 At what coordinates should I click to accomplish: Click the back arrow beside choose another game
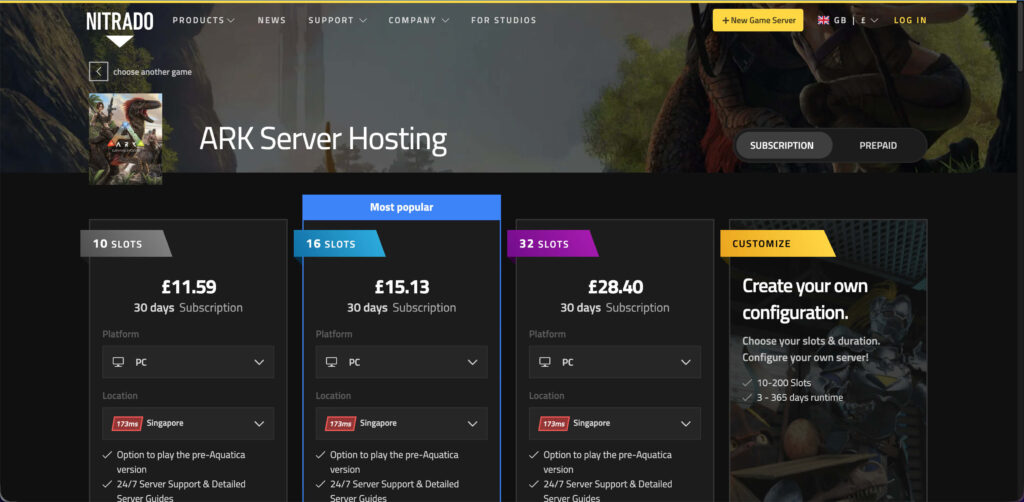click(x=98, y=71)
